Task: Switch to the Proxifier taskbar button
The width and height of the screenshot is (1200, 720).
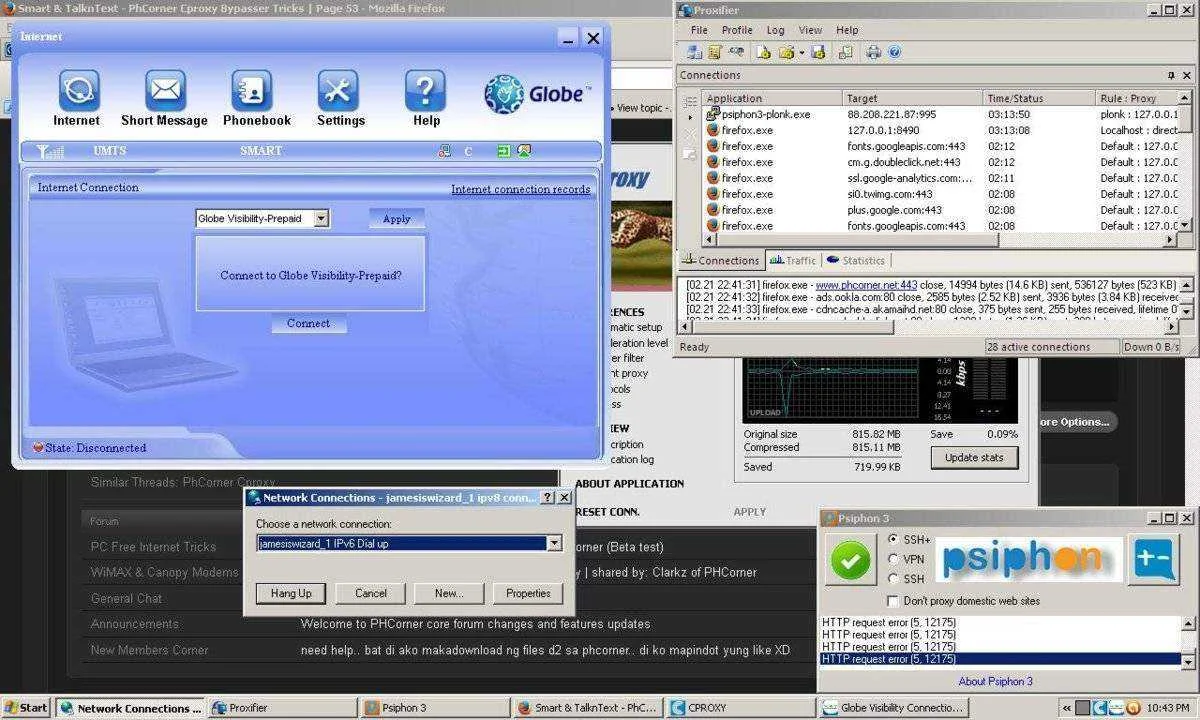Action: tap(281, 707)
